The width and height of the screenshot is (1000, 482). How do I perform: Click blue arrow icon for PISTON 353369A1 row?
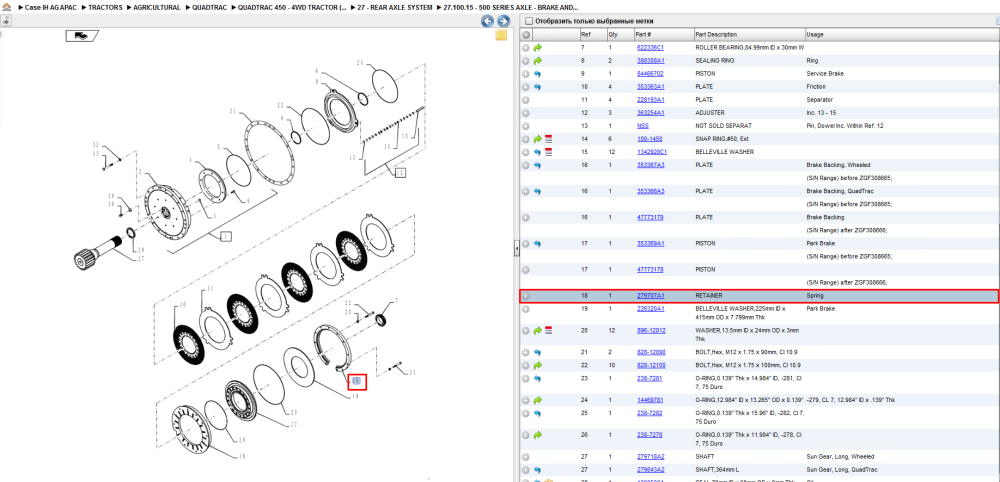[538, 244]
